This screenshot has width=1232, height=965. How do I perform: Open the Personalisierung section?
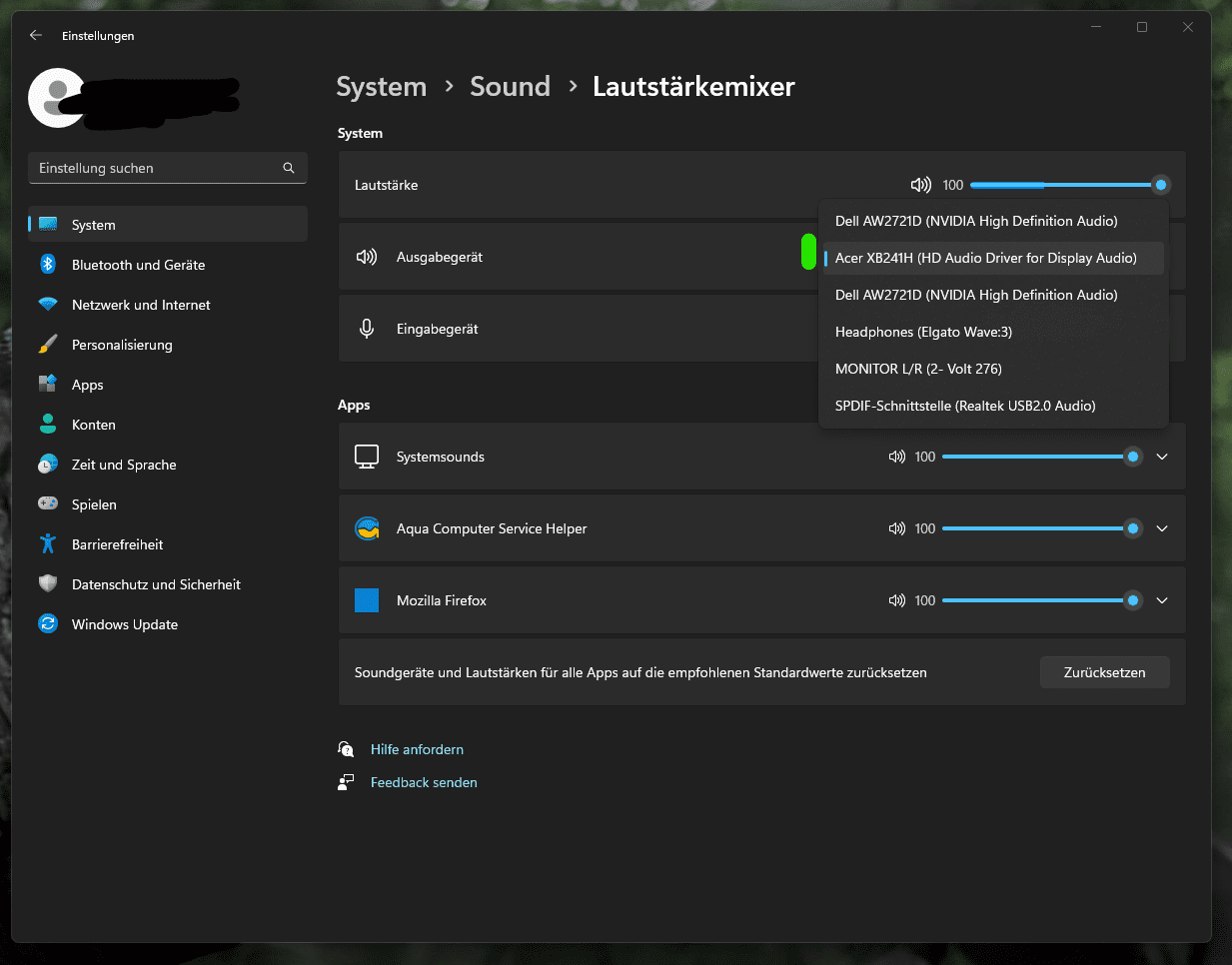(x=122, y=345)
